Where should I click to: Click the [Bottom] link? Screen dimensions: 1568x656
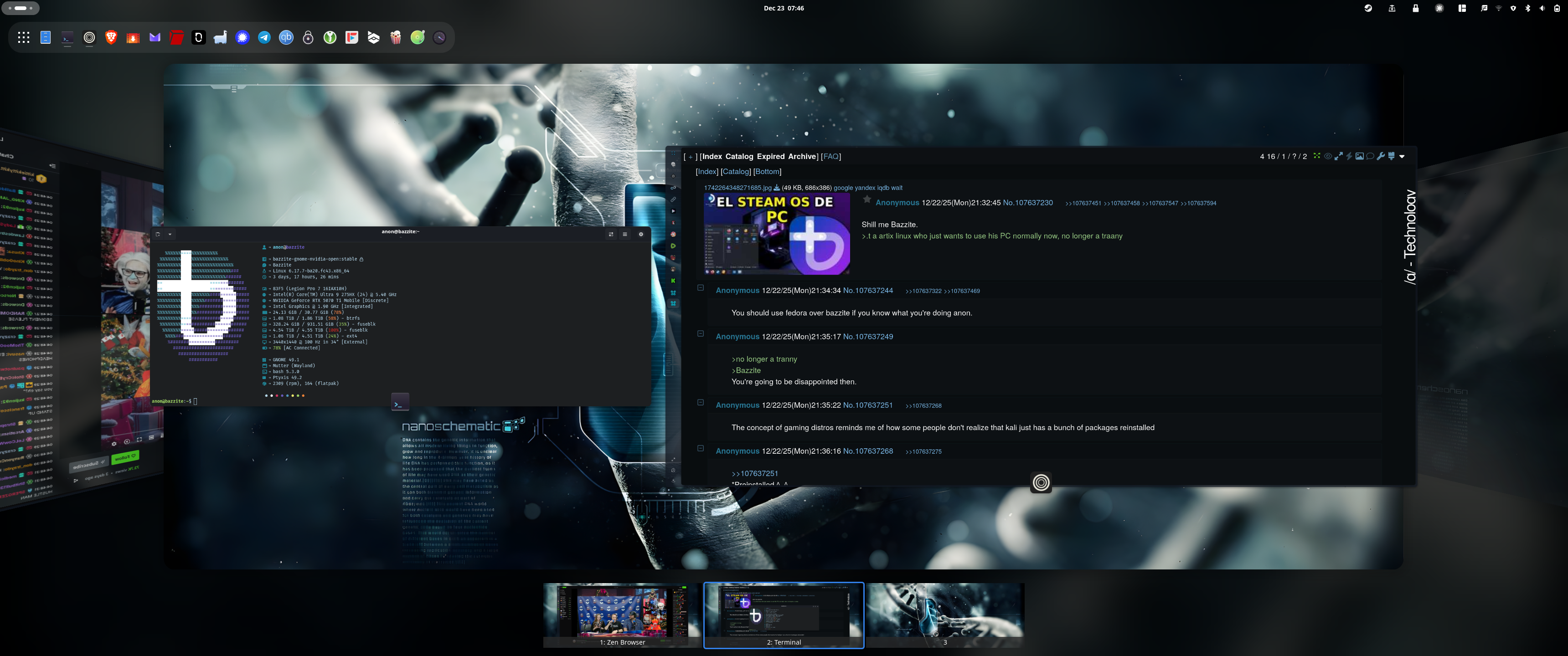point(767,172)
